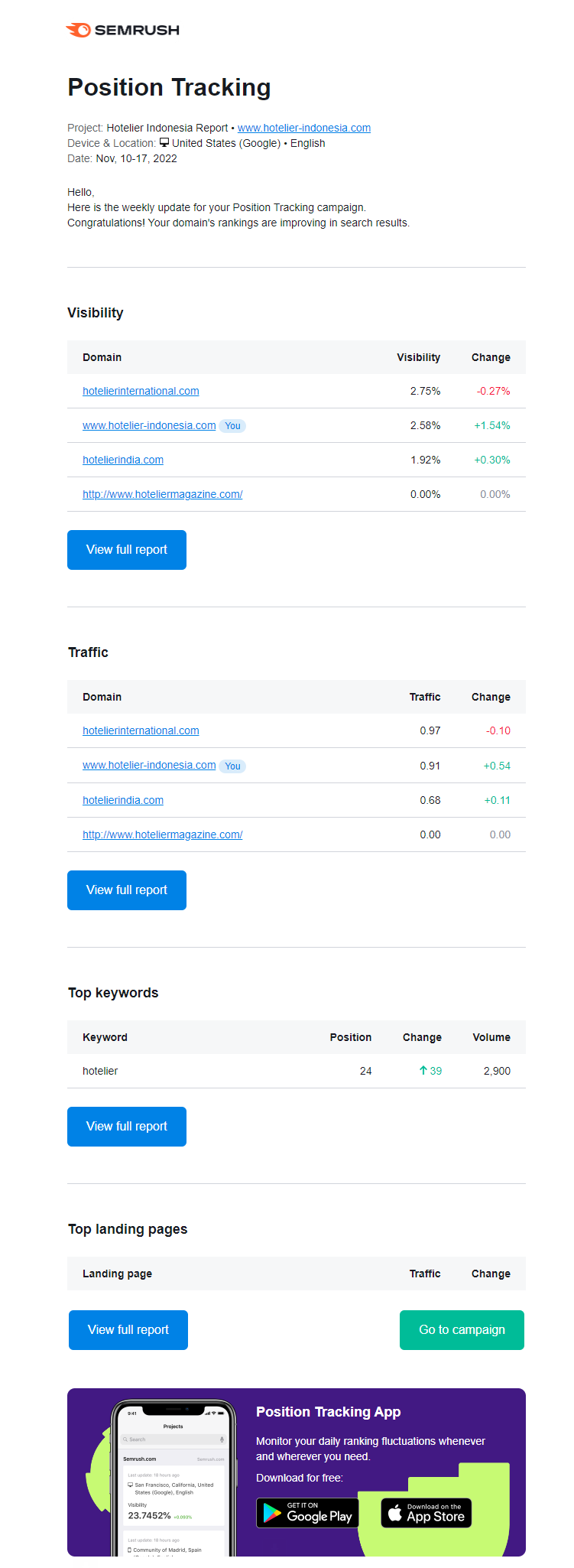Select the -0.10 traffic change

click(x=498, y=730)
